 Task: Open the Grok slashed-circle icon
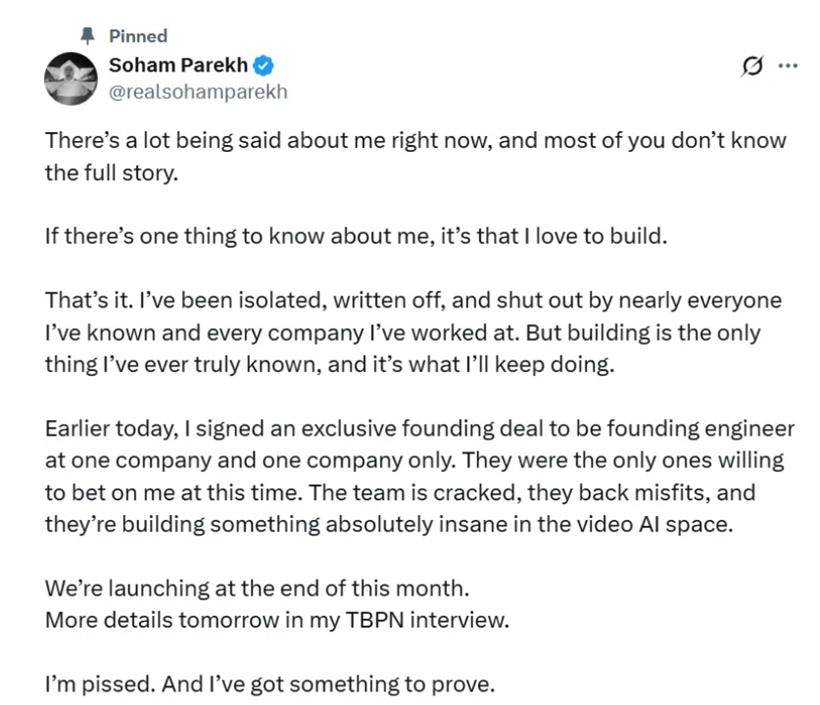[x=753, y=66]
